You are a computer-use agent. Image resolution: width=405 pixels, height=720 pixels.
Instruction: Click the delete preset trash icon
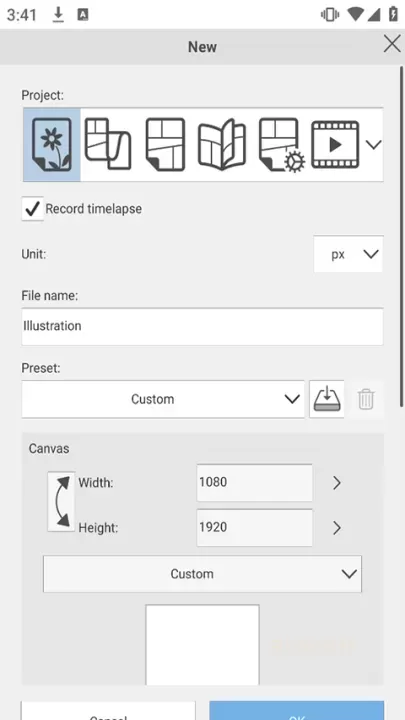(x=366, y=399)
